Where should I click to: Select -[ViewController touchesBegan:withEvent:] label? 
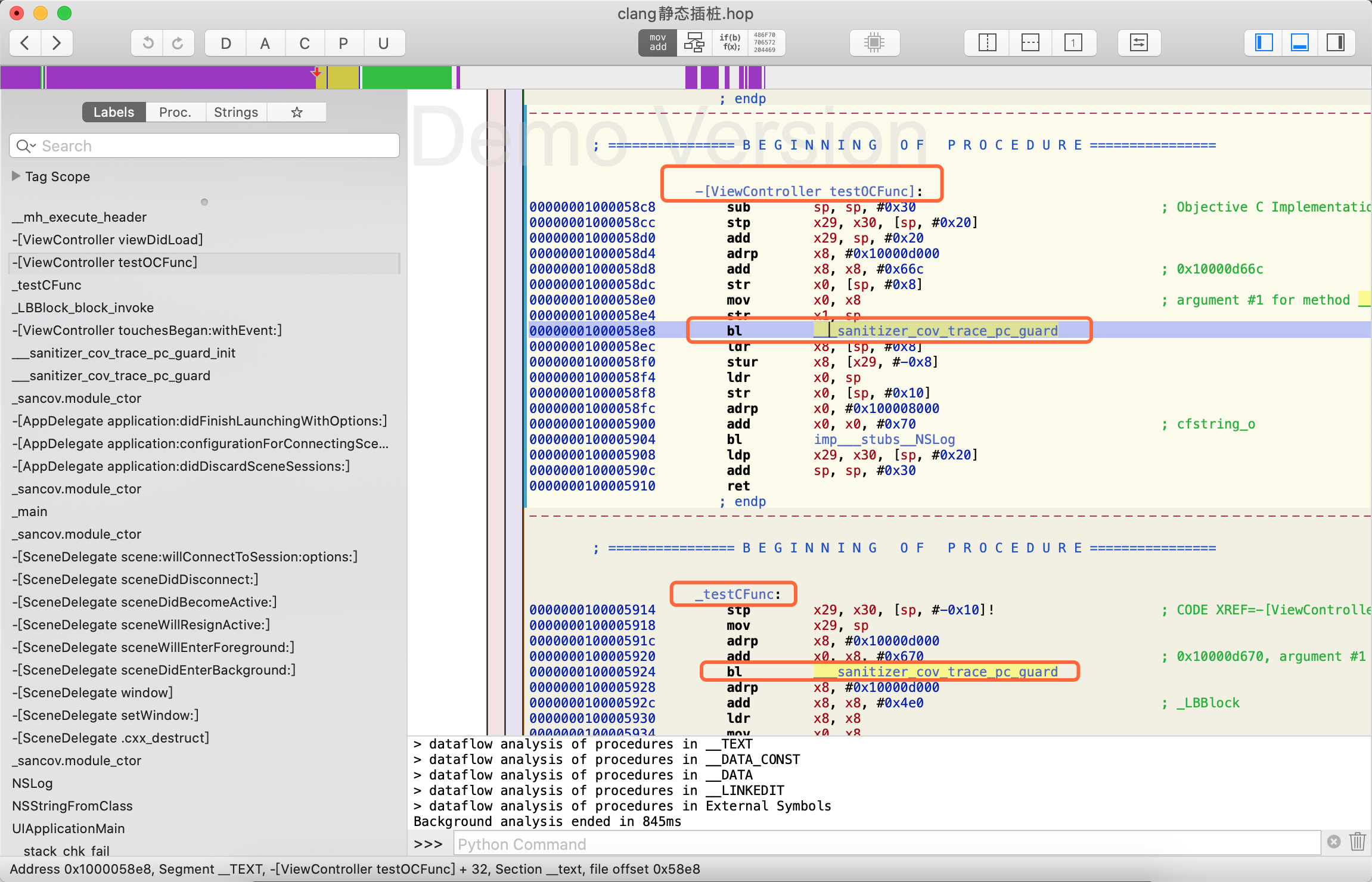[x=147, y=330]
